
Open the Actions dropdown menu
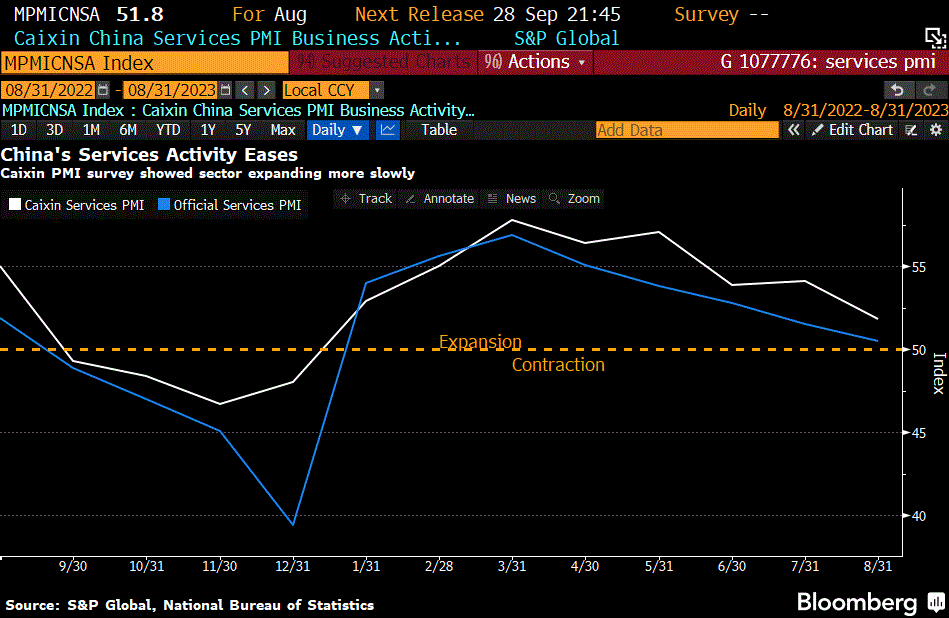click(536, 62)
